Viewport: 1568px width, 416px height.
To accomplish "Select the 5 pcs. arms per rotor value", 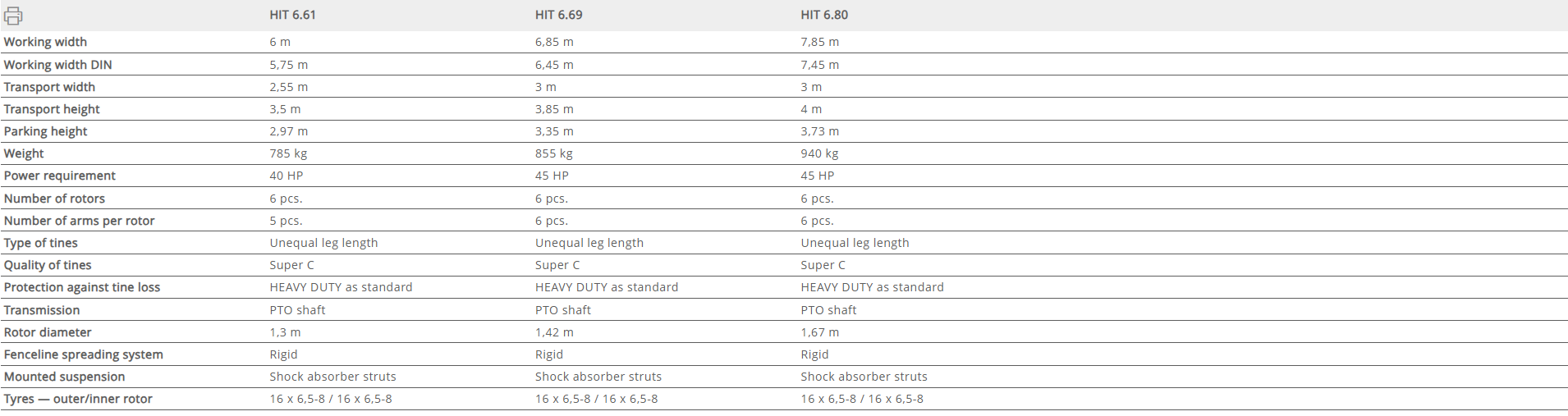I will (286, 221).
